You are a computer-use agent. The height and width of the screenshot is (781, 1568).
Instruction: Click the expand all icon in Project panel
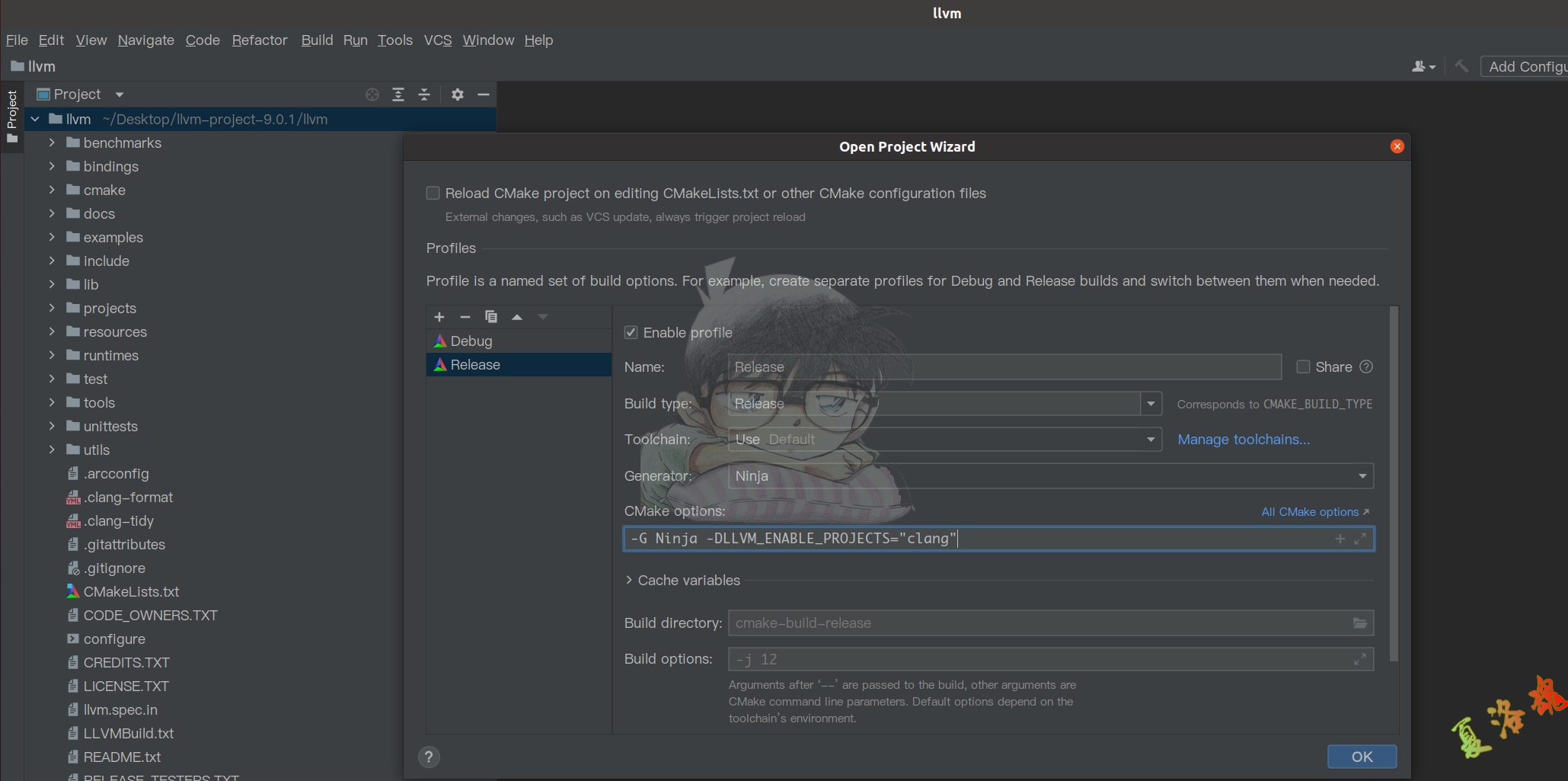(x=398, y=94)
